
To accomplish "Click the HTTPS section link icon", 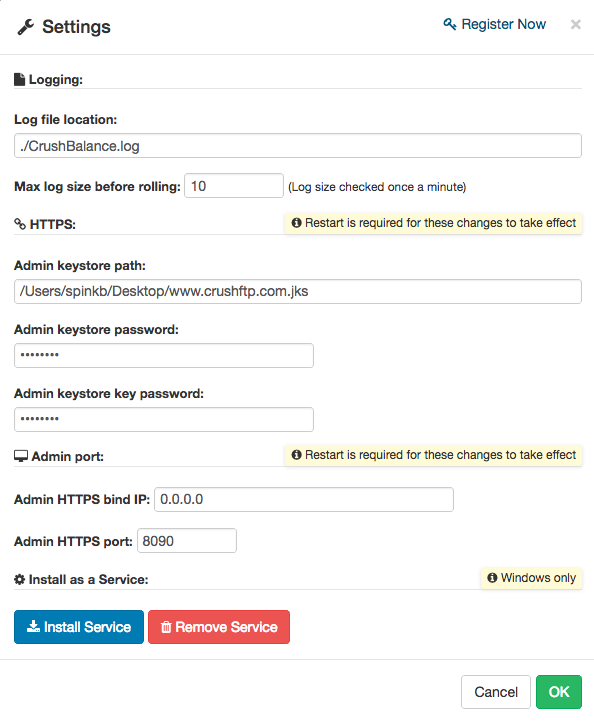I will 20,224.
